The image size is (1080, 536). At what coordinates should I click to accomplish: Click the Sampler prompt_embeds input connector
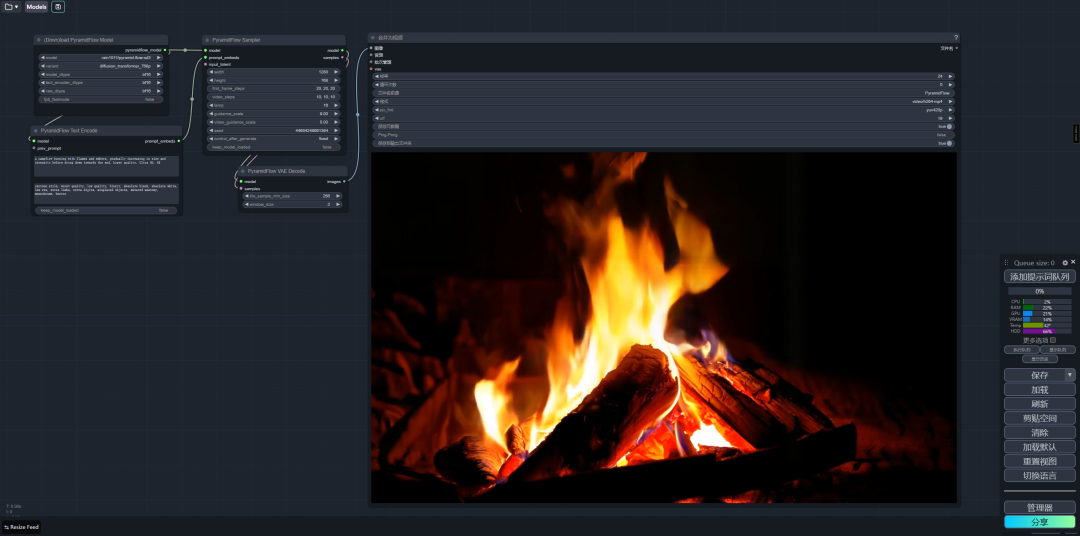click(205, 57)
